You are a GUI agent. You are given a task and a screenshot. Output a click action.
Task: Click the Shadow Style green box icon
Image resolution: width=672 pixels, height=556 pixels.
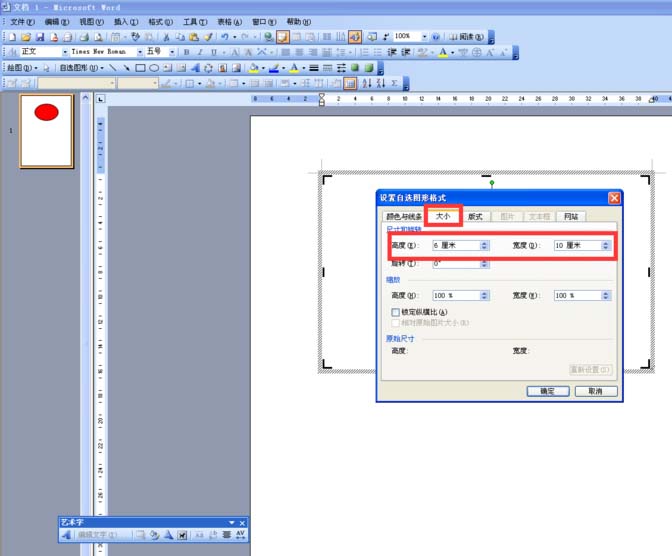pos(354,68)
